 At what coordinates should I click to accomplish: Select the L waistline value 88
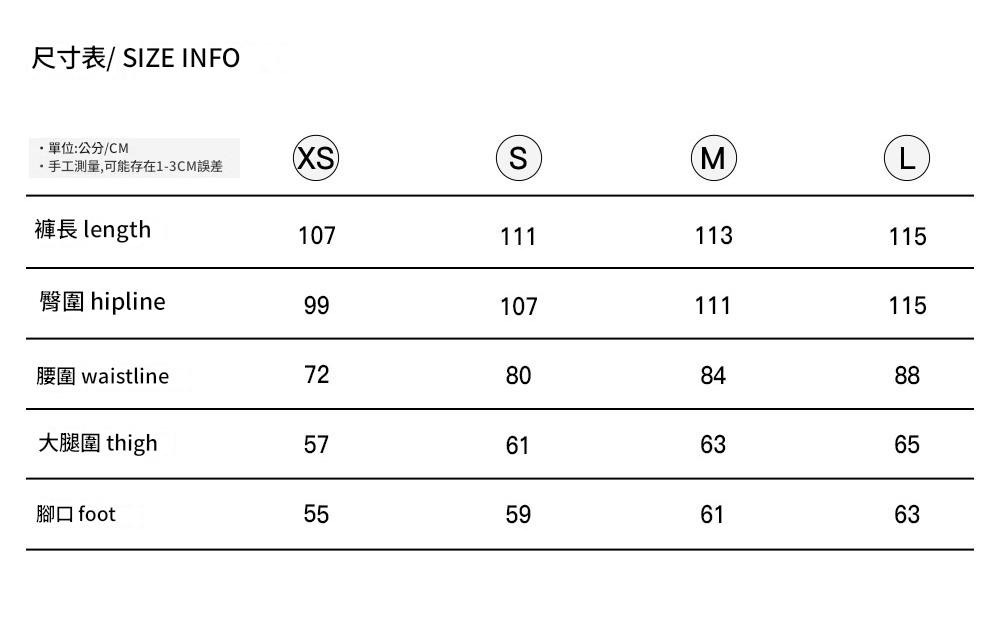click(907, 376)
